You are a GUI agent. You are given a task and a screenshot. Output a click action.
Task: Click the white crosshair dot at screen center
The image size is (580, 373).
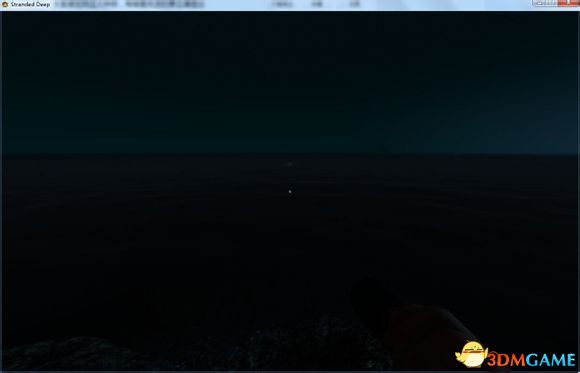coord(290,191)
